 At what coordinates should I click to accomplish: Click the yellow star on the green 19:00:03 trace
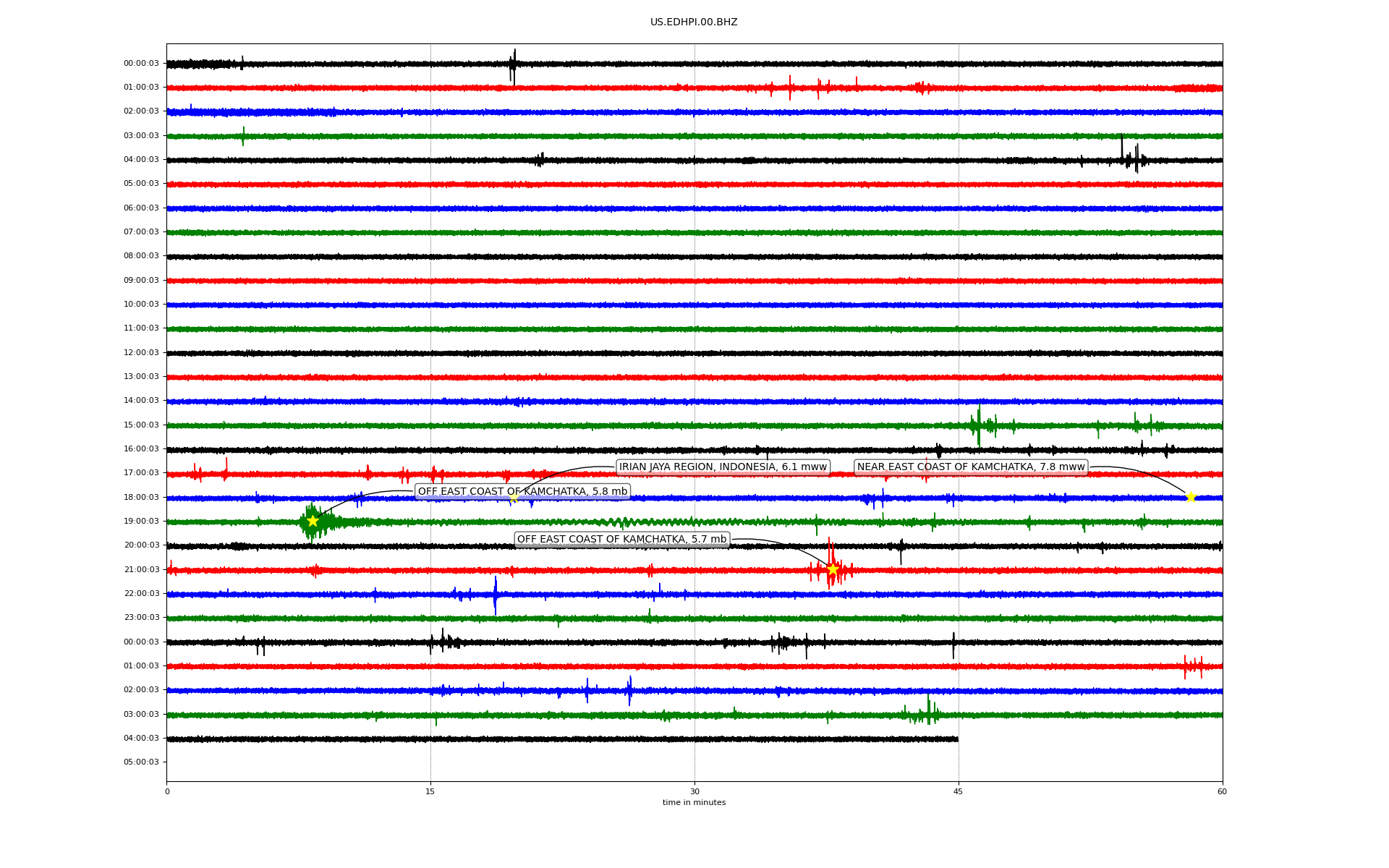[x=313, y=521]
